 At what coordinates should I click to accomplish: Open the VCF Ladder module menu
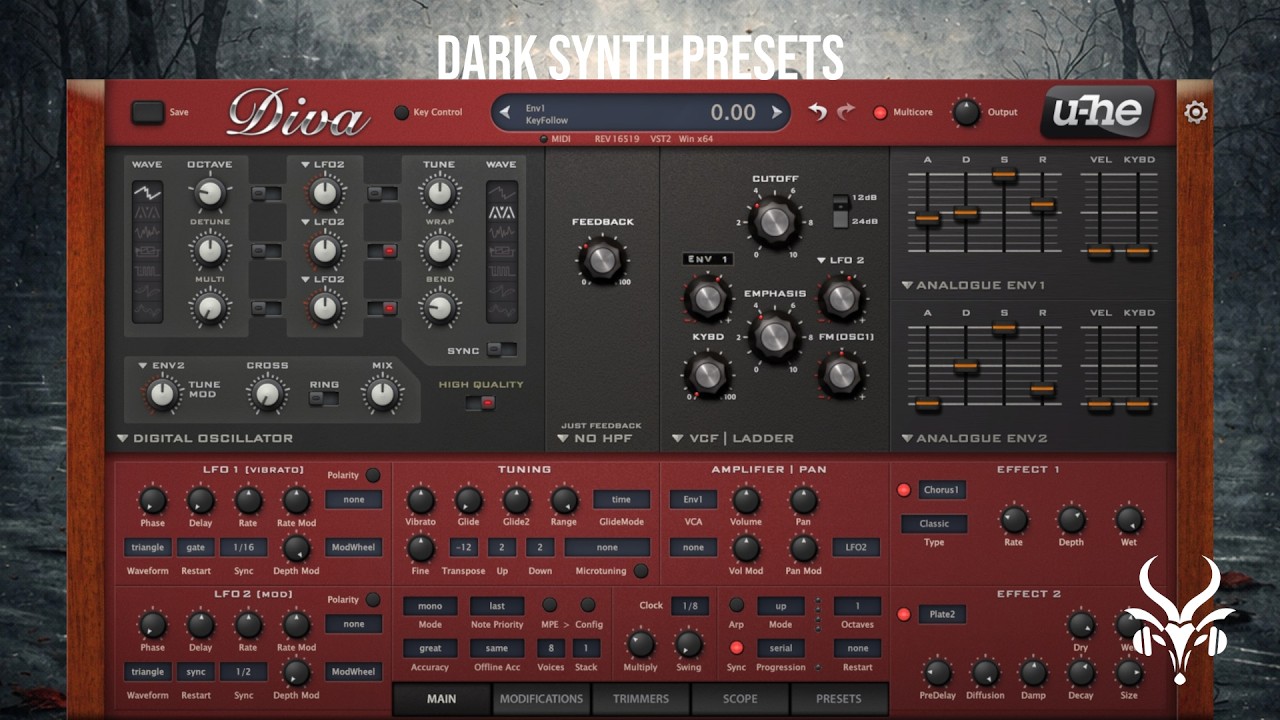[733, 438]
